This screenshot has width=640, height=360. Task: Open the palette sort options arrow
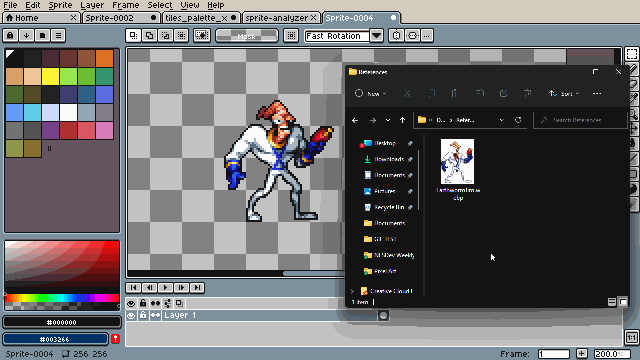[x=26, y=36]
